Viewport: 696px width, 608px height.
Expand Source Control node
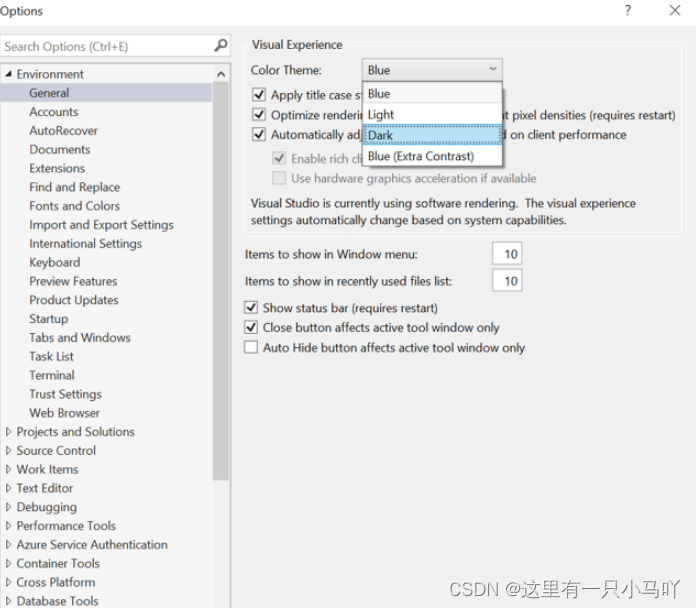click(8, 450)
